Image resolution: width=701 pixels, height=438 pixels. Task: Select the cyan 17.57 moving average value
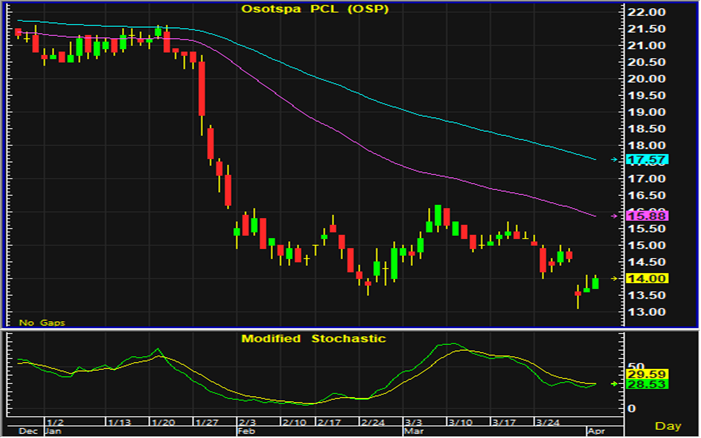pos(647,160)
